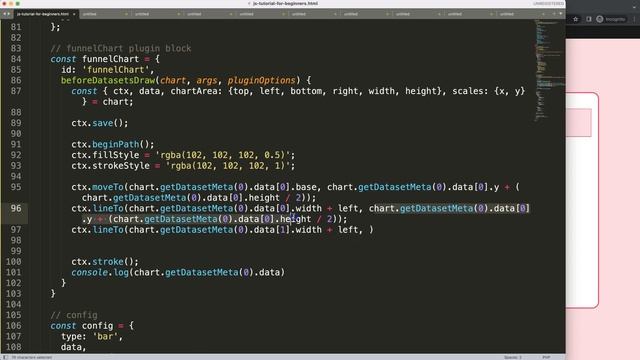
Task: Place the cursor in the '// funnelChart plugin block' comment
Action: (121, 48)
